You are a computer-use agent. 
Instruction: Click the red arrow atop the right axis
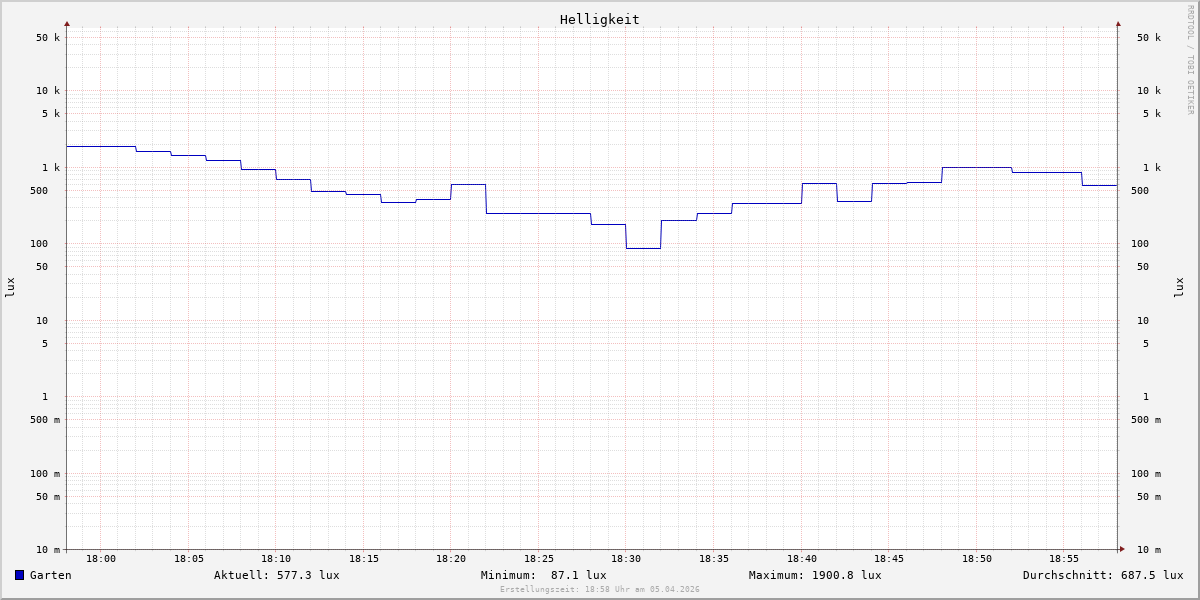click(x=1118, y=23)
